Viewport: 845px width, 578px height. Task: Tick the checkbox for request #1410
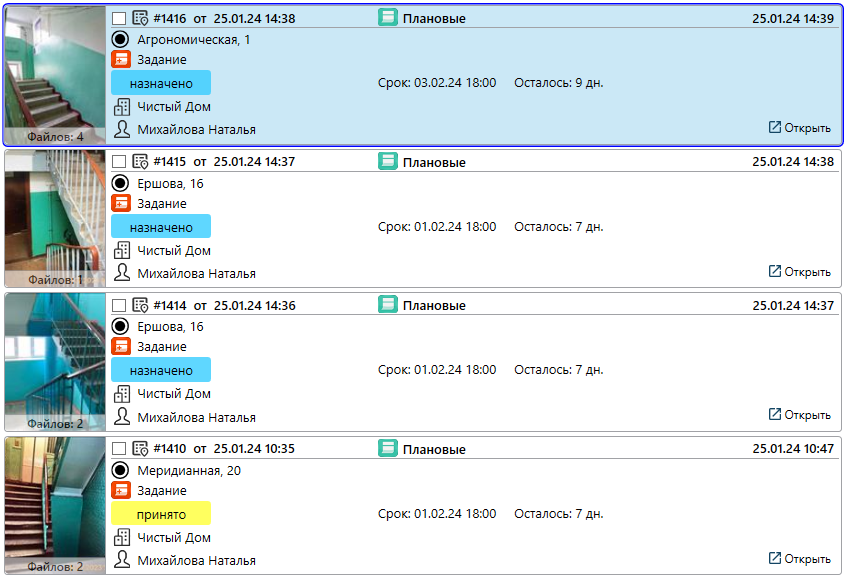(x=119, y=449)
